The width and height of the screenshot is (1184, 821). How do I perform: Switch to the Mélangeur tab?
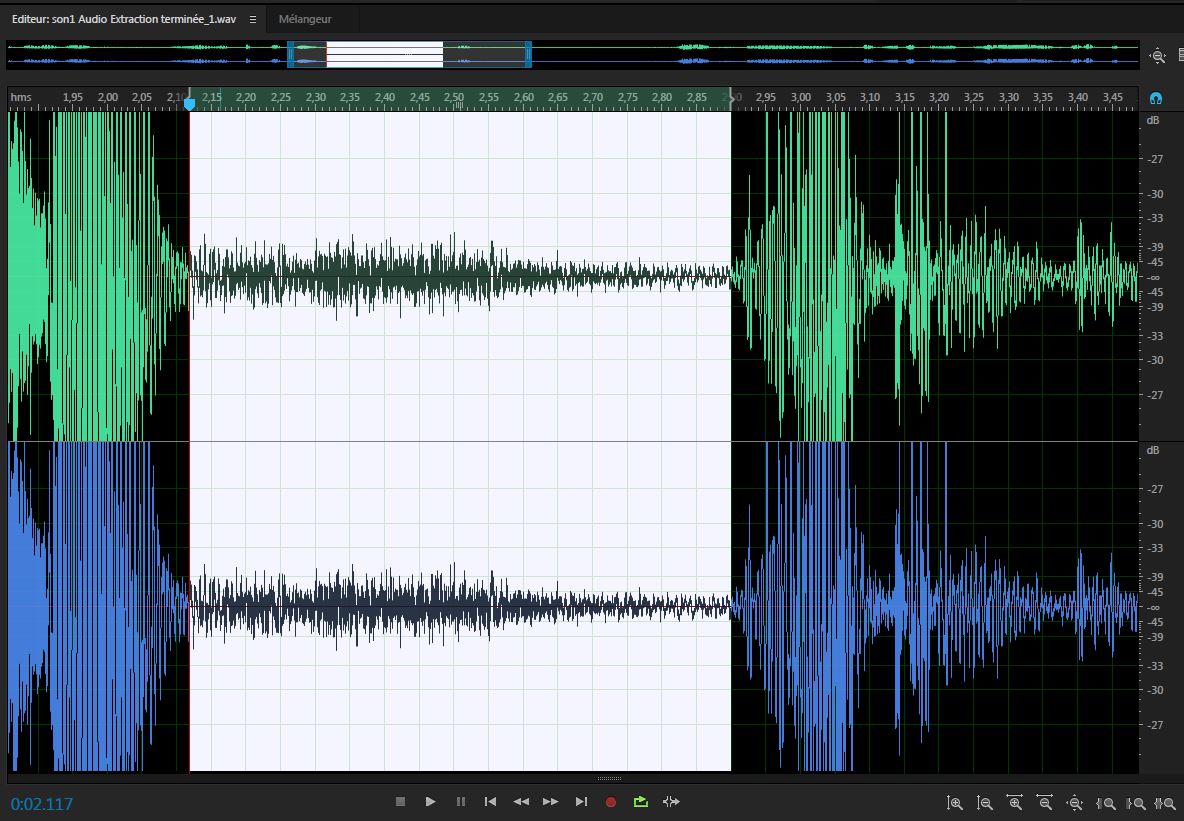[x=305, y=19]
